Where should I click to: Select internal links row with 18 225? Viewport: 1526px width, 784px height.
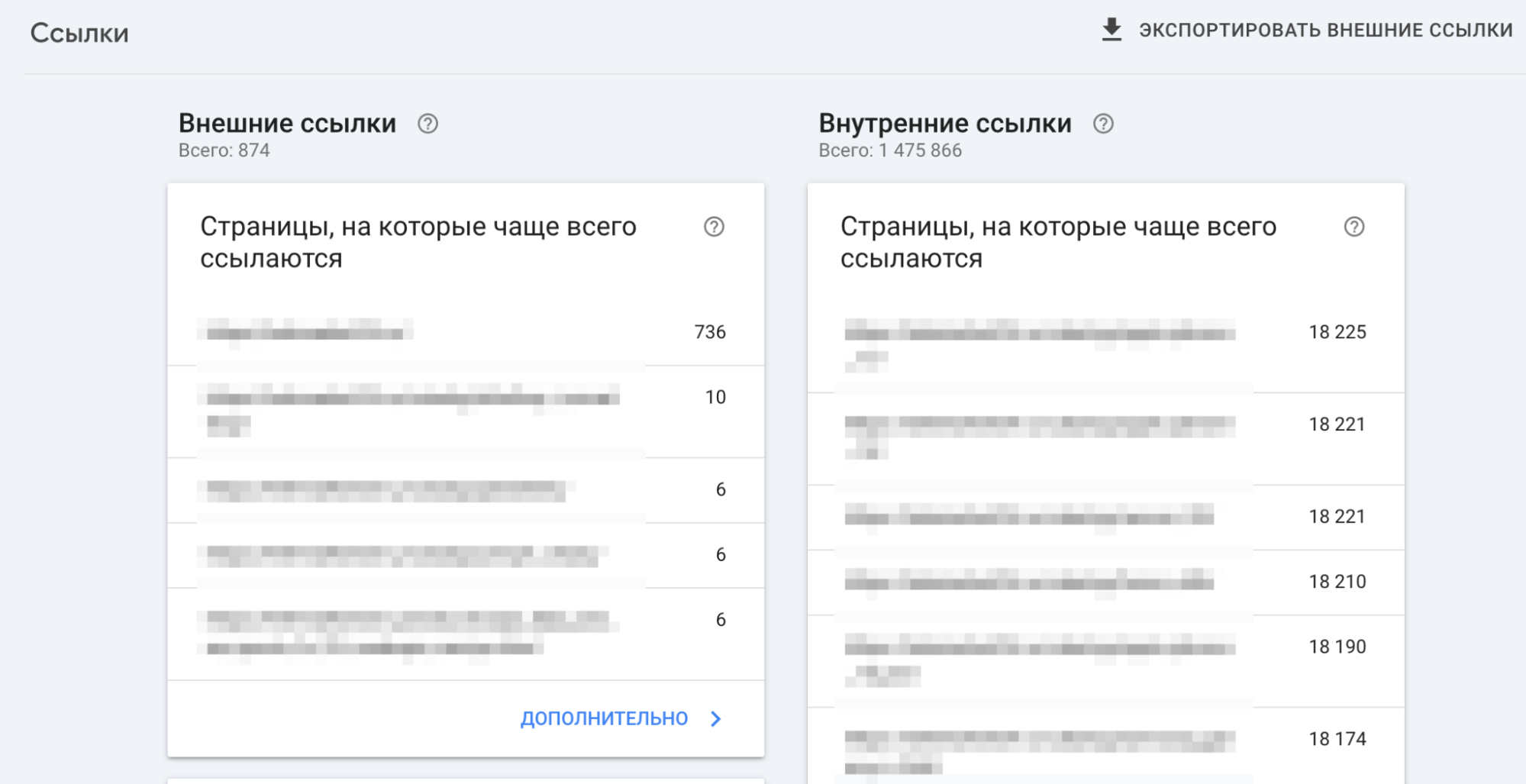tap(1106, 347)
